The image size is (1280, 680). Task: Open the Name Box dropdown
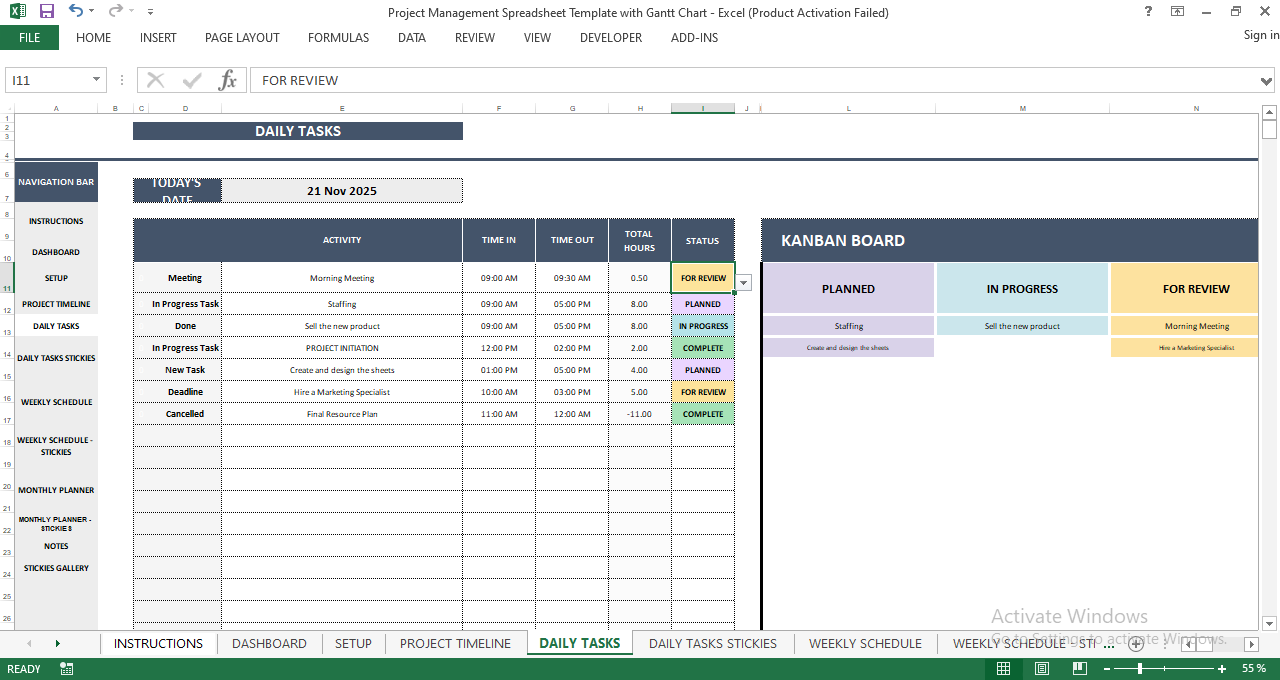96,80
